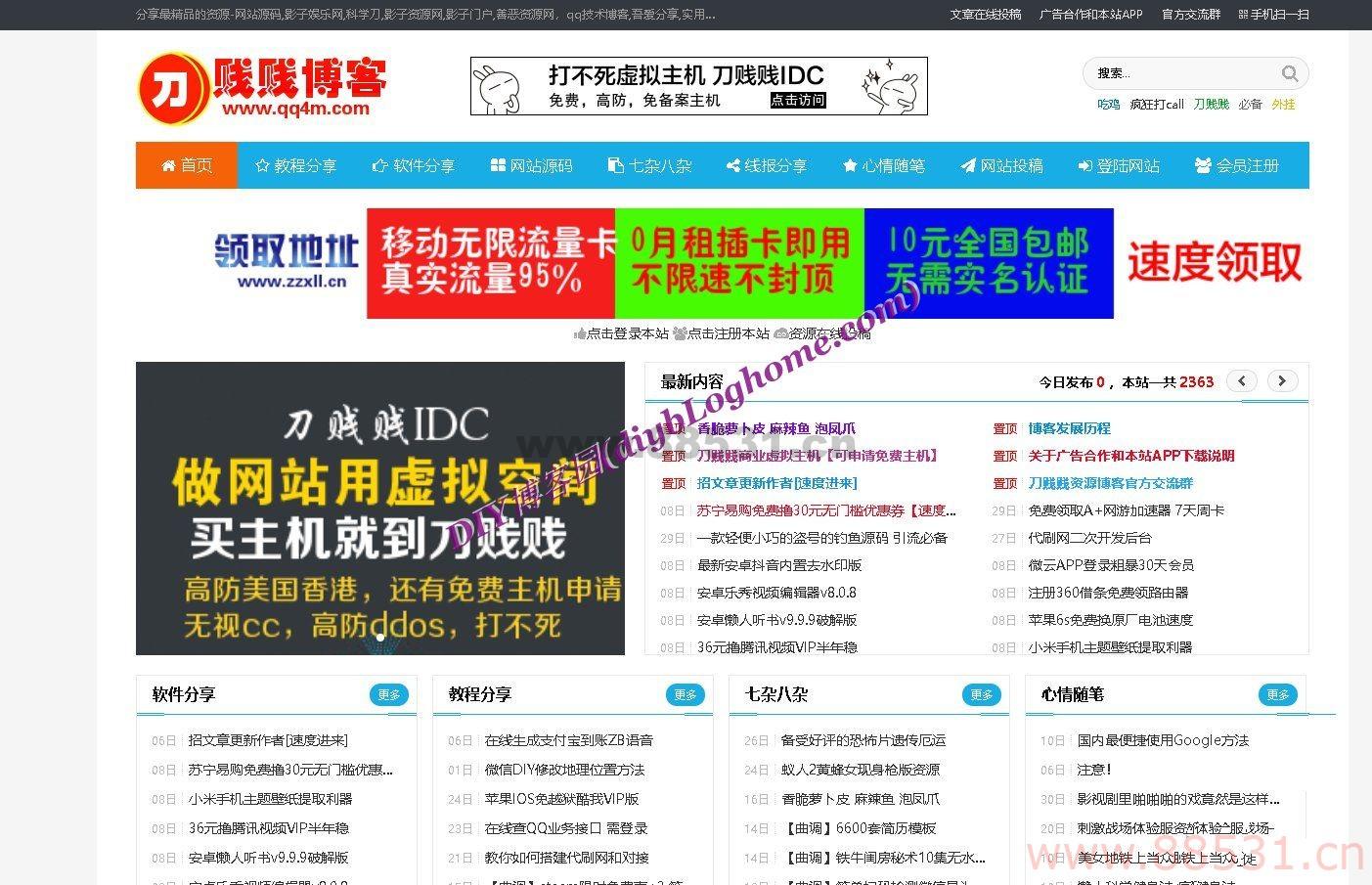Open the 刀贱贱博客 site logo
Viewport: 1372px width, 885px height.
point(262,88)
